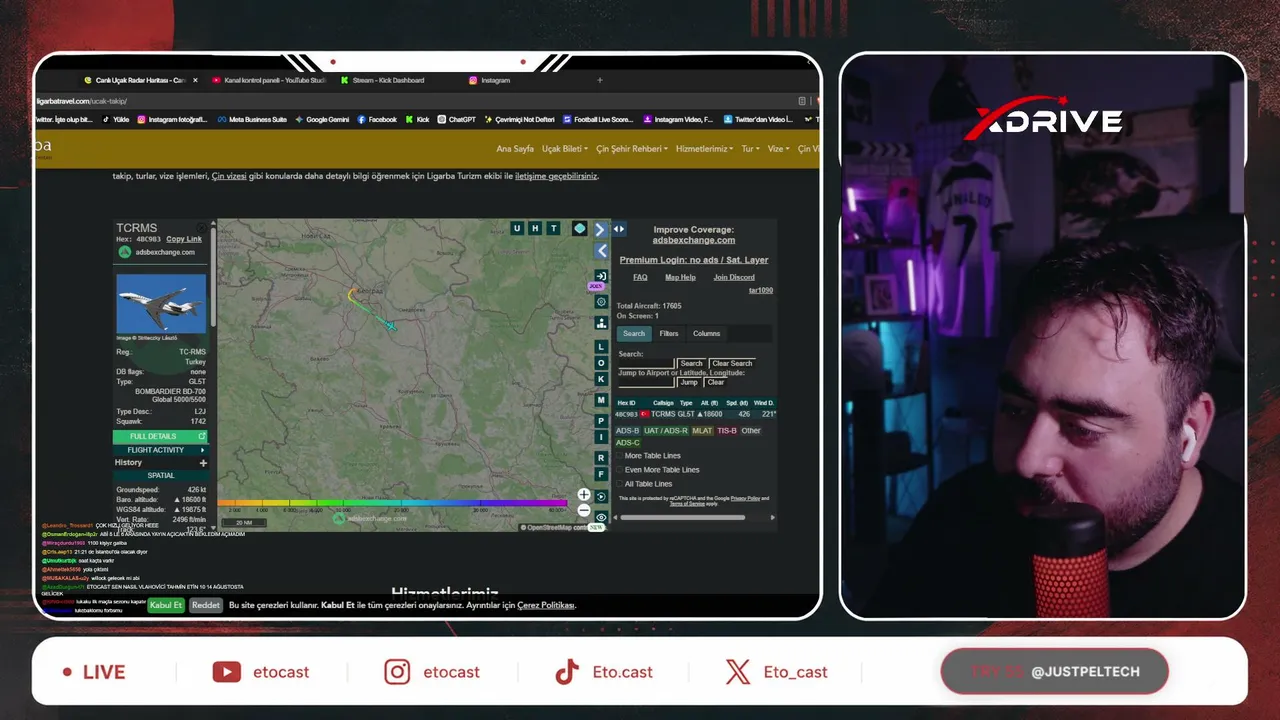The height and width of the screenshot is (720, 1280).
Task: Open the Join Discord link
Action: click(x=734, y=277)
